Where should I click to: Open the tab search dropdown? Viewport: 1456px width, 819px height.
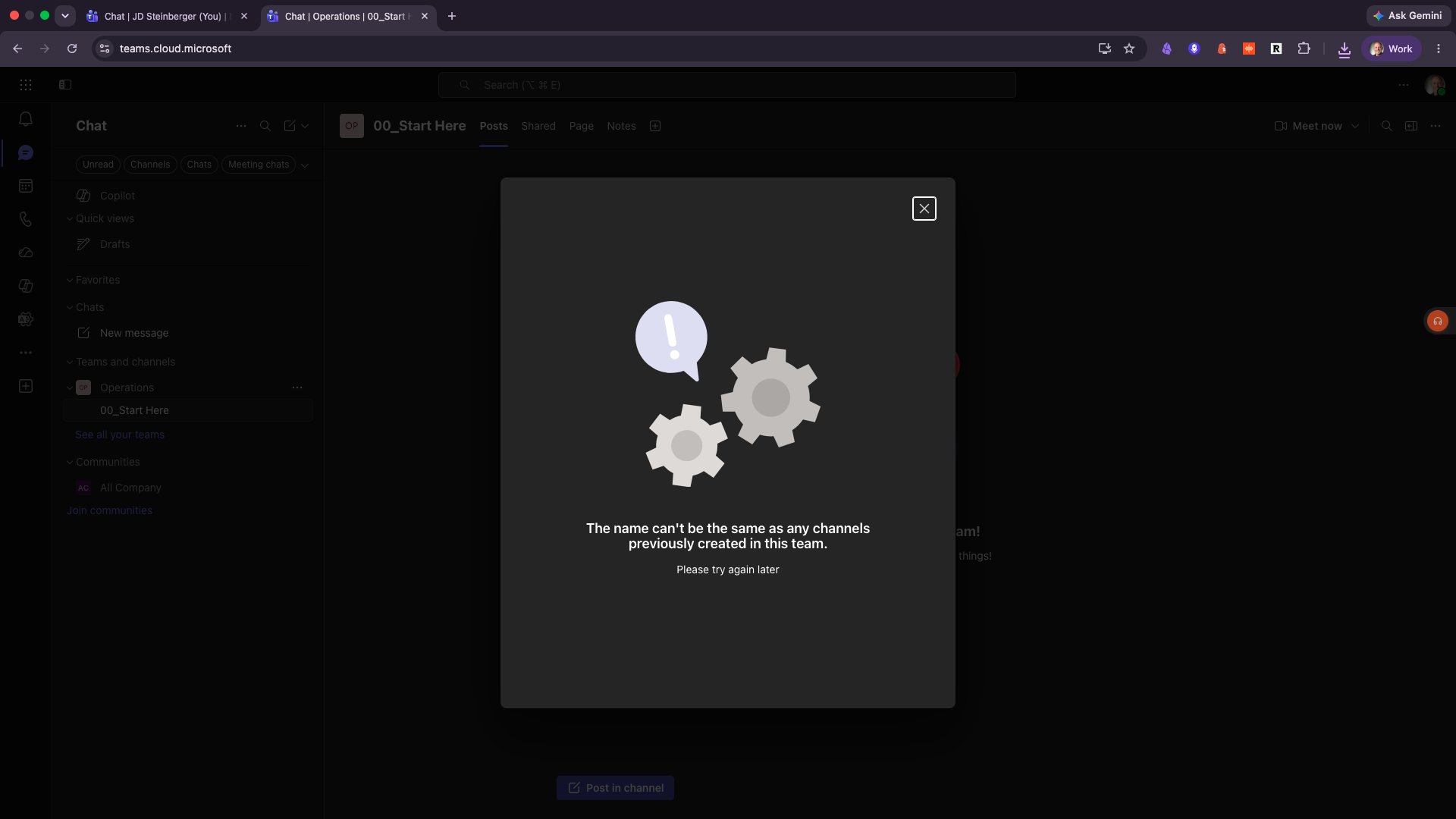coord(65,16)
